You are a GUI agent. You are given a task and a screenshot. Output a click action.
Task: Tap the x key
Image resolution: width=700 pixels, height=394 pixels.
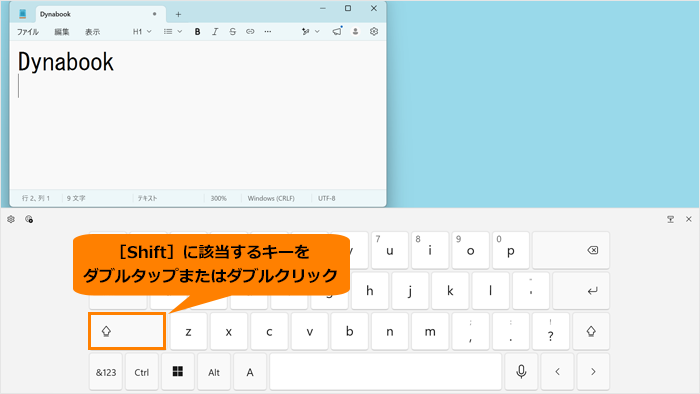[x=229, y=332]
